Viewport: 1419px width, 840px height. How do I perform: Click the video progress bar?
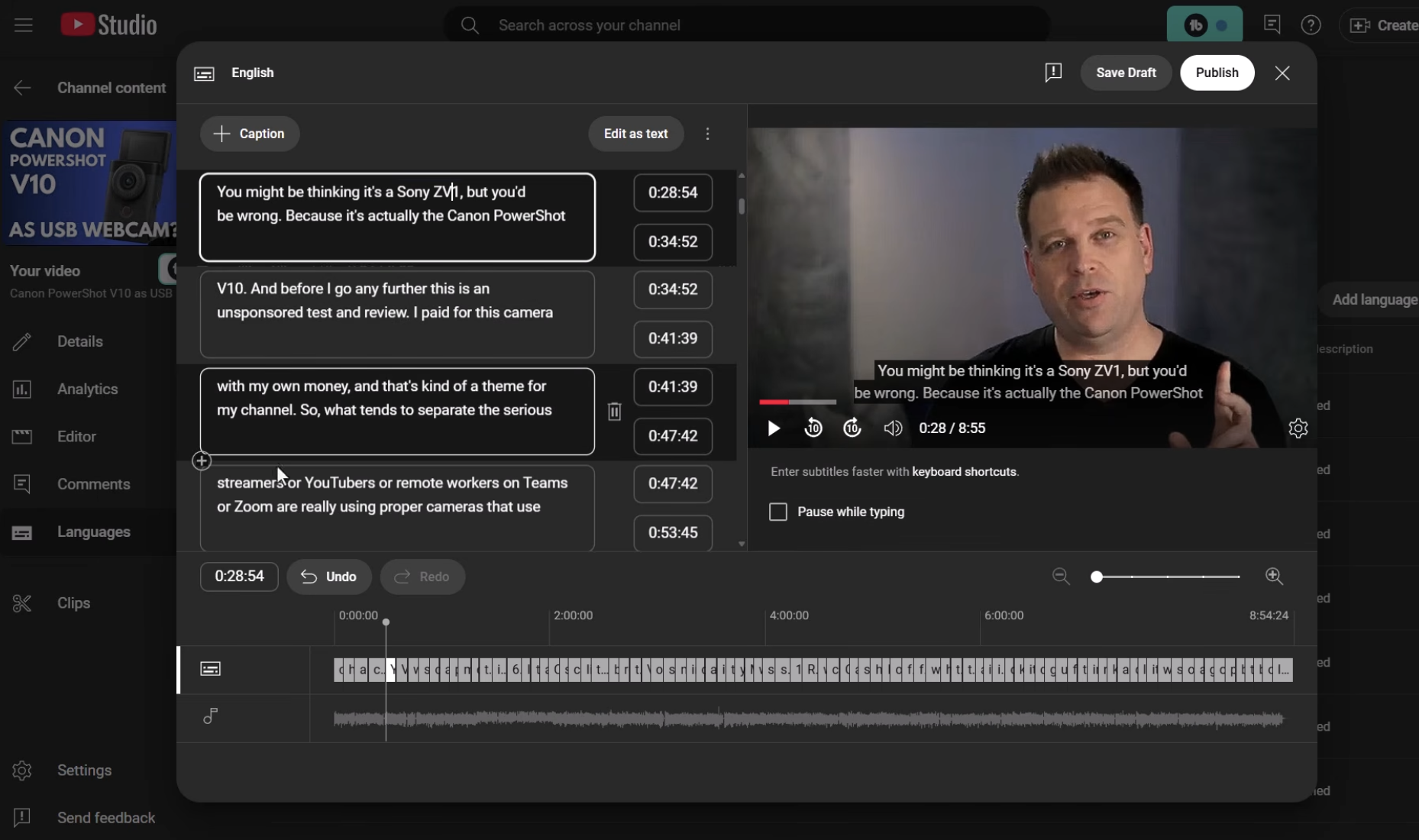(797, 402)
